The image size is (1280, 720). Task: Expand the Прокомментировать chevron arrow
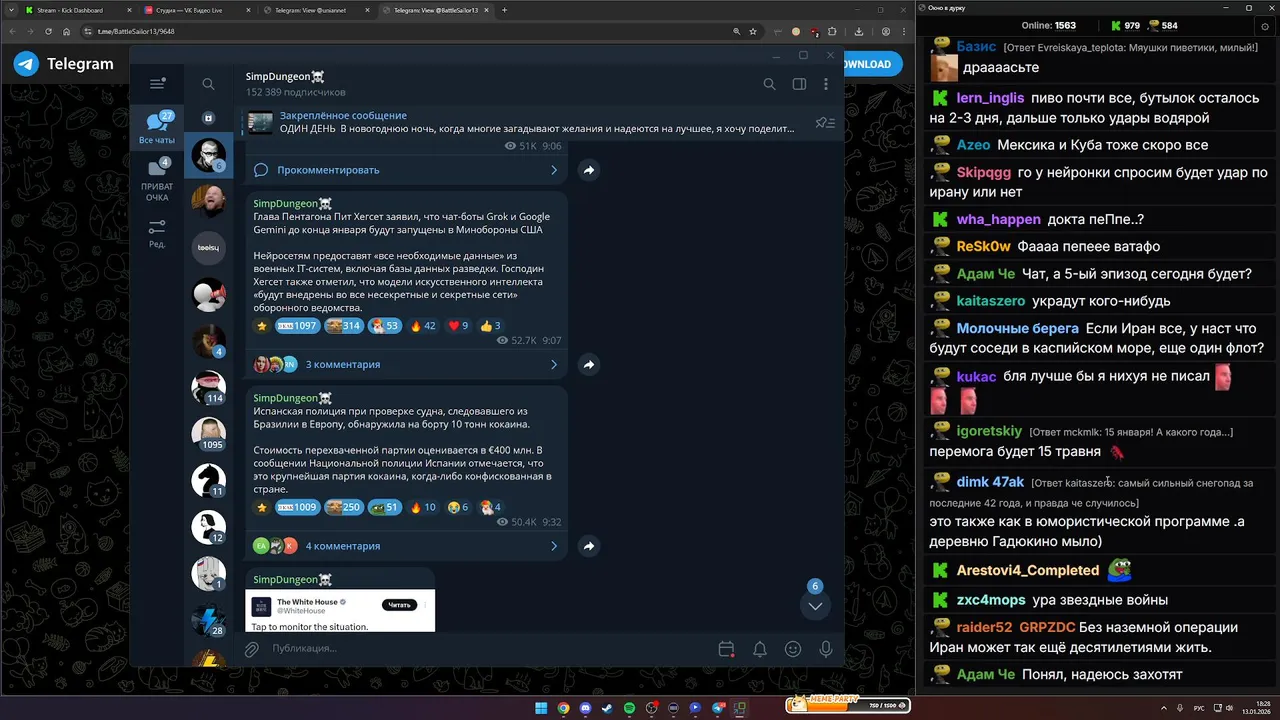[554, 170]
